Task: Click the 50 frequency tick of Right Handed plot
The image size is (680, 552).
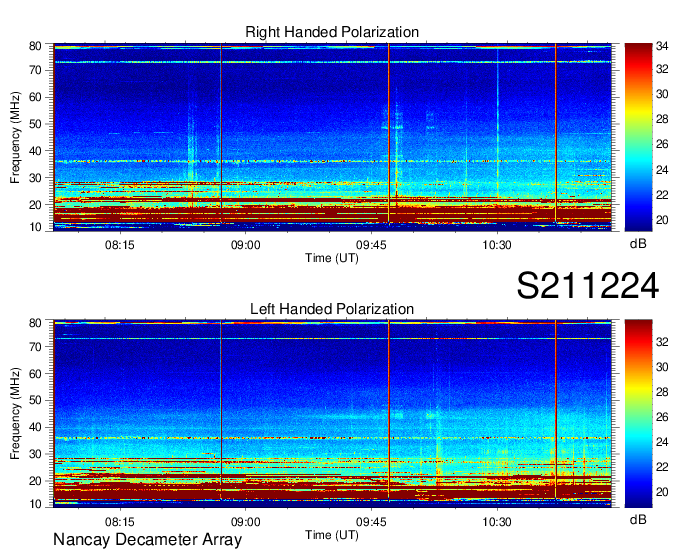Action: (35, 124)
